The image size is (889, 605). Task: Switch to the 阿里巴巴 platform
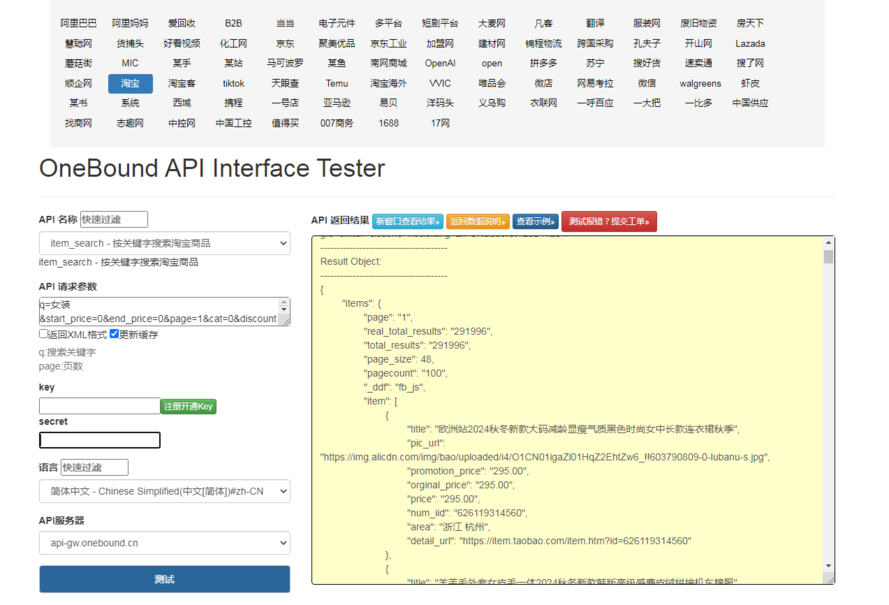(78, 23)
